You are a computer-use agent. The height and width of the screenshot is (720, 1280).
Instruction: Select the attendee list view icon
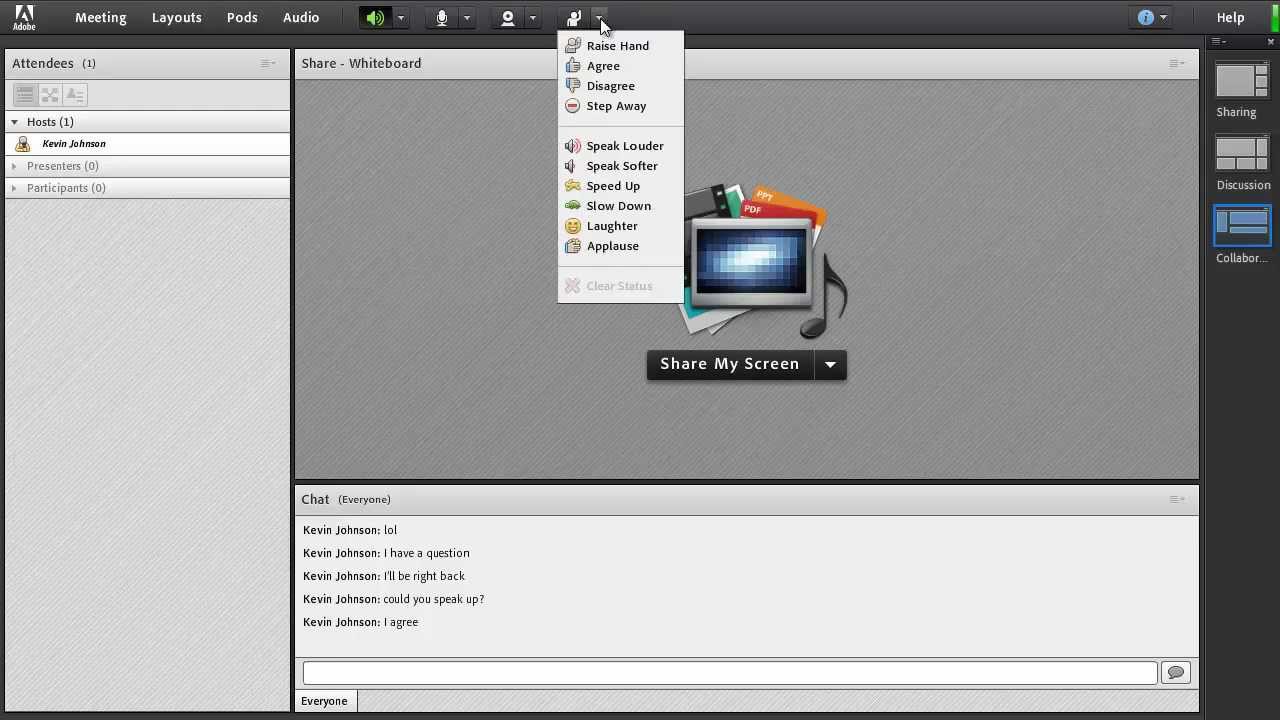[x=24, y=94]
